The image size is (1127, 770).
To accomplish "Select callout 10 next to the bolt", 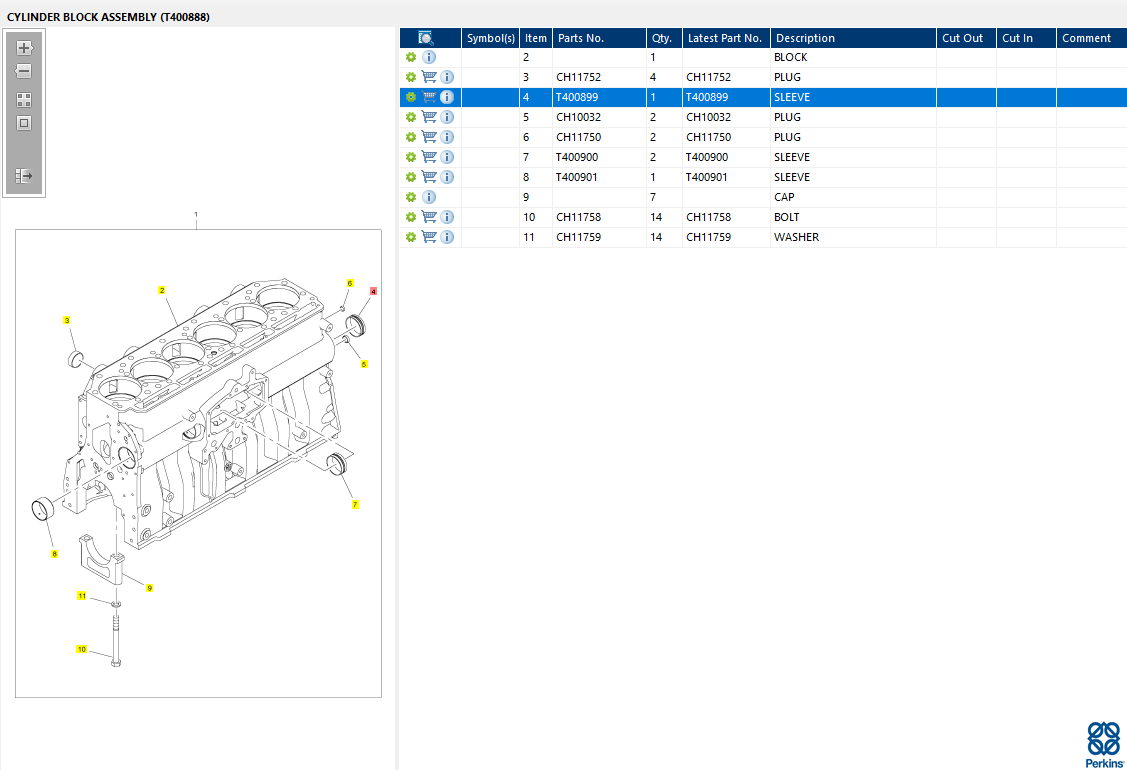I will coord(81,649).
